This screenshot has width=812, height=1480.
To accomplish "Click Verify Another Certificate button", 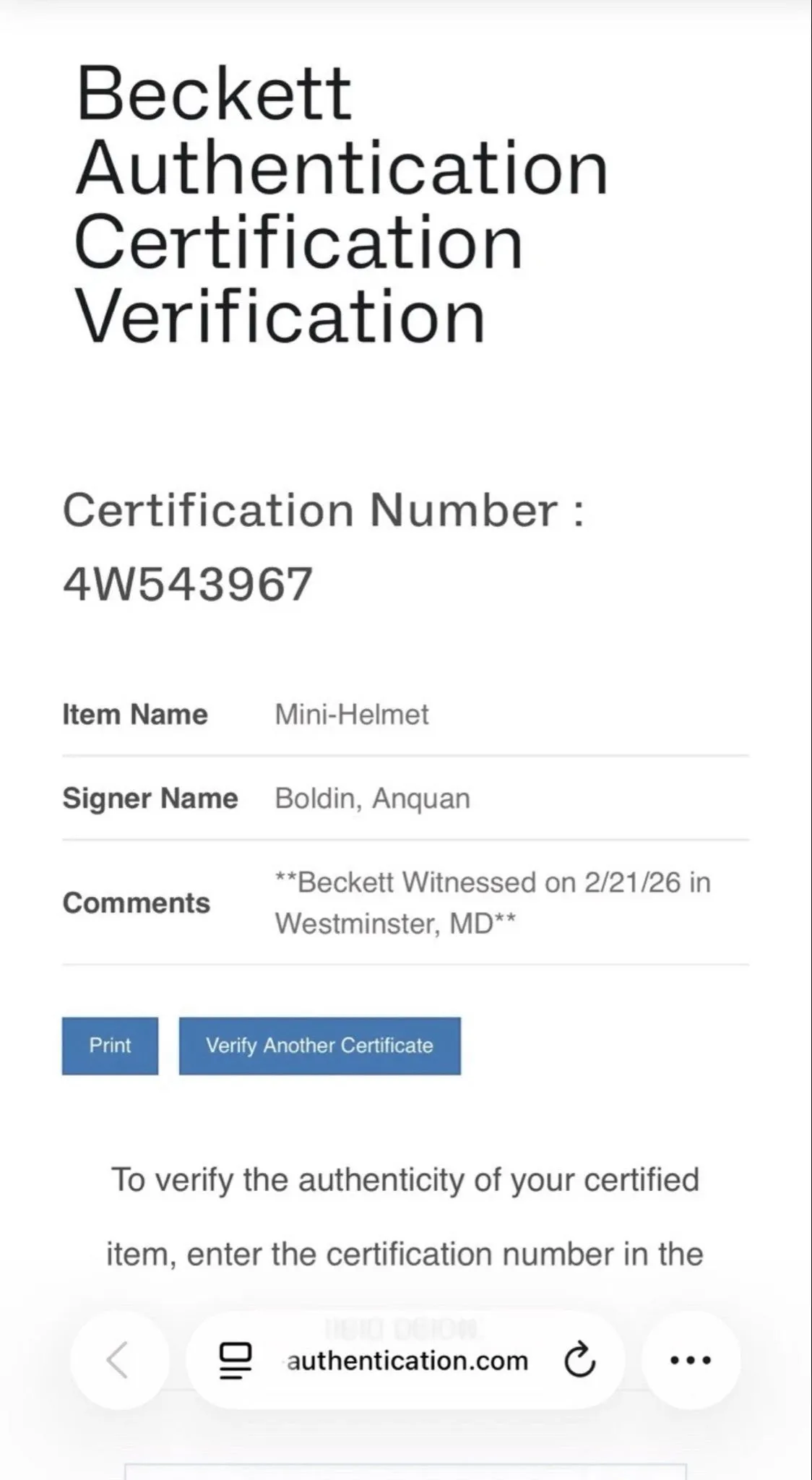I will tap(319, 1046).
